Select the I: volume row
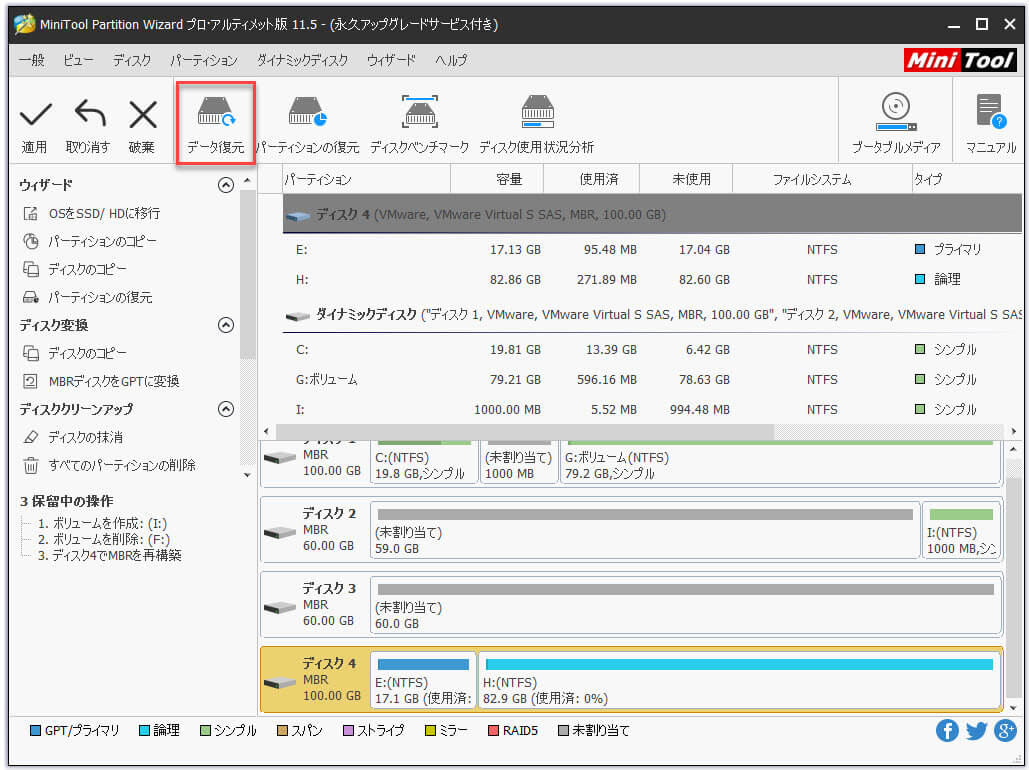 (x=652, y=410)
